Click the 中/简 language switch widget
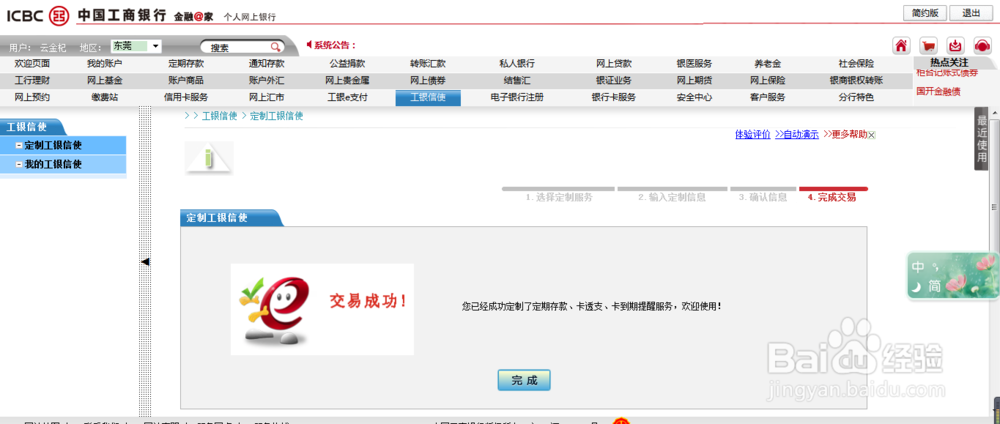Screen dimensions: 1000x424 [x=952, y=275]
